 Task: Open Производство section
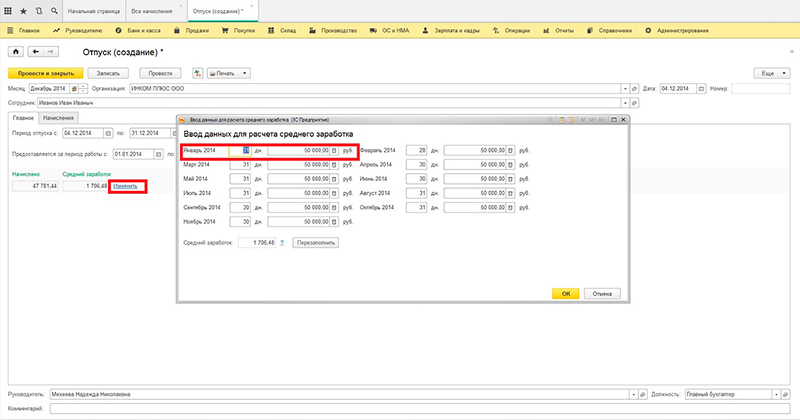point(333,31)
